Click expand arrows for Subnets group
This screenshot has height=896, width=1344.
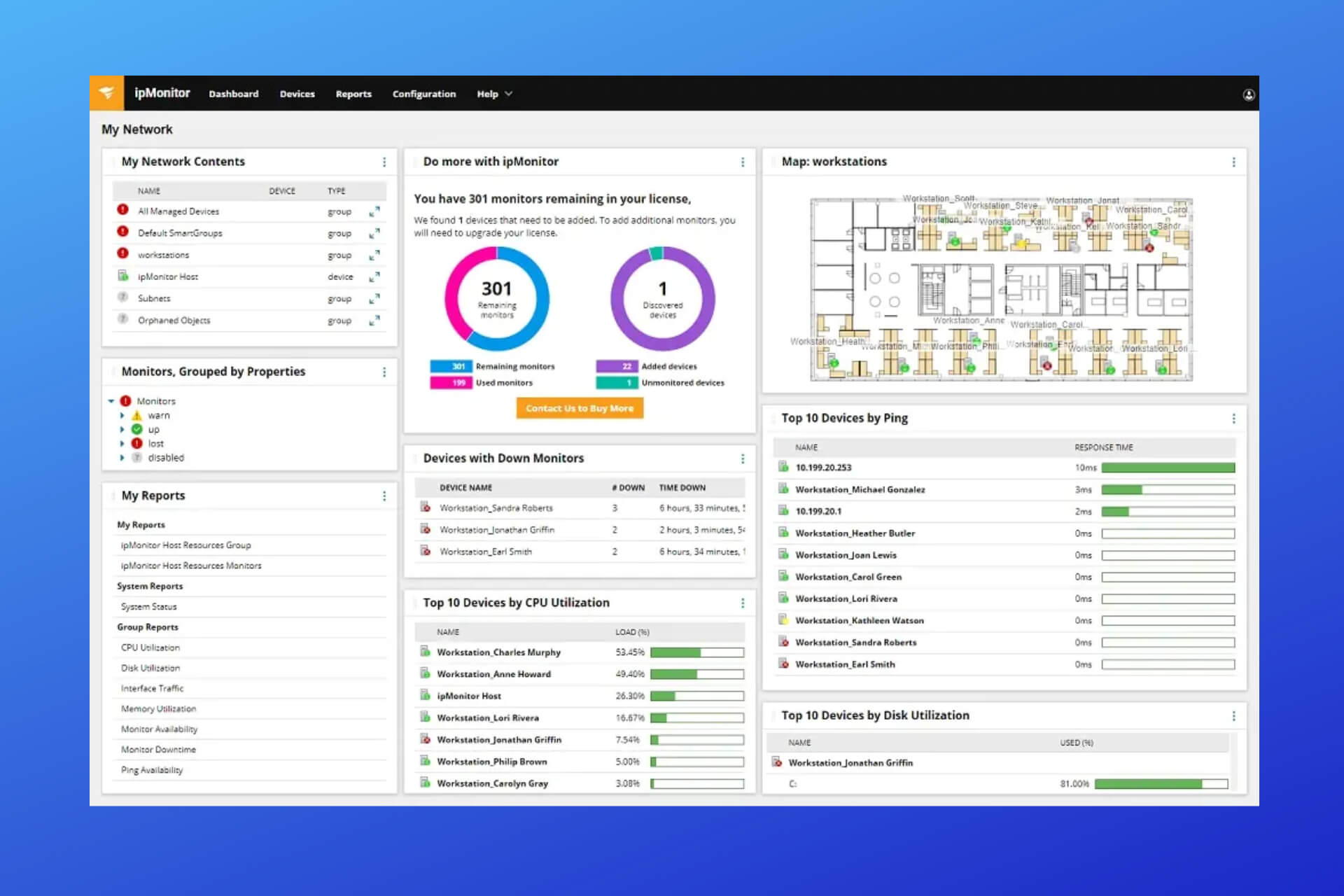click(374, 298)
